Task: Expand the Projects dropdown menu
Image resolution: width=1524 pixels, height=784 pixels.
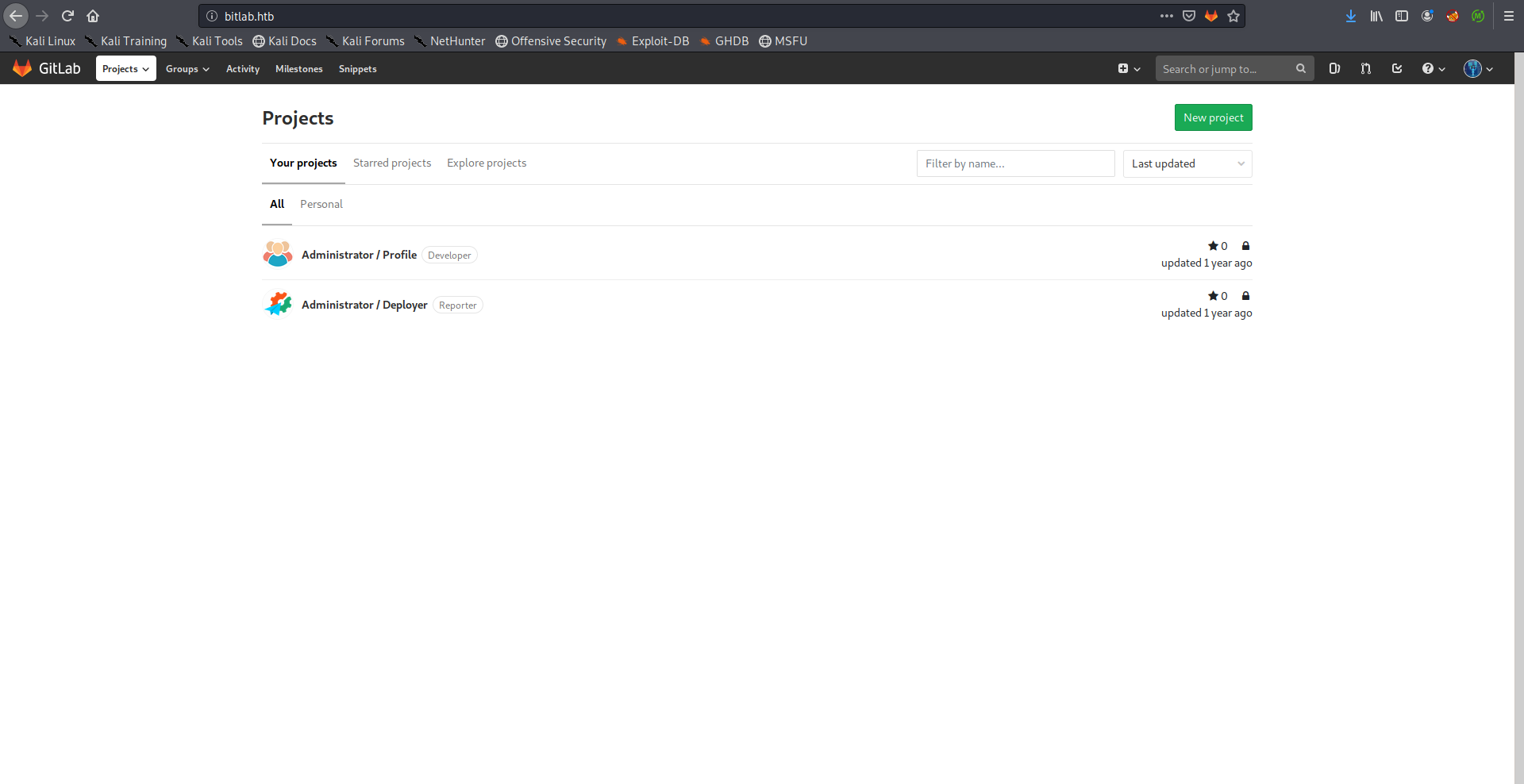Action: (x=125, y=69)
